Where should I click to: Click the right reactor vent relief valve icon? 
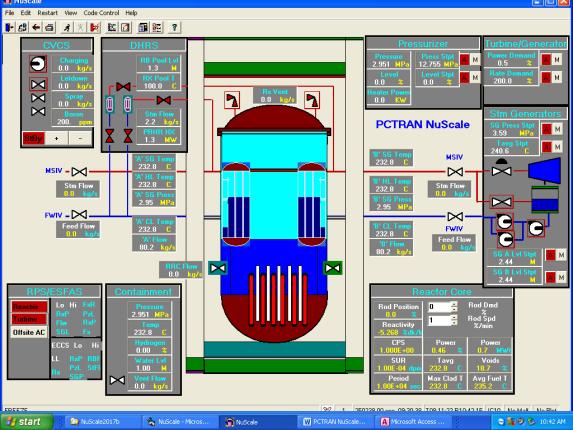pos(312,100)
